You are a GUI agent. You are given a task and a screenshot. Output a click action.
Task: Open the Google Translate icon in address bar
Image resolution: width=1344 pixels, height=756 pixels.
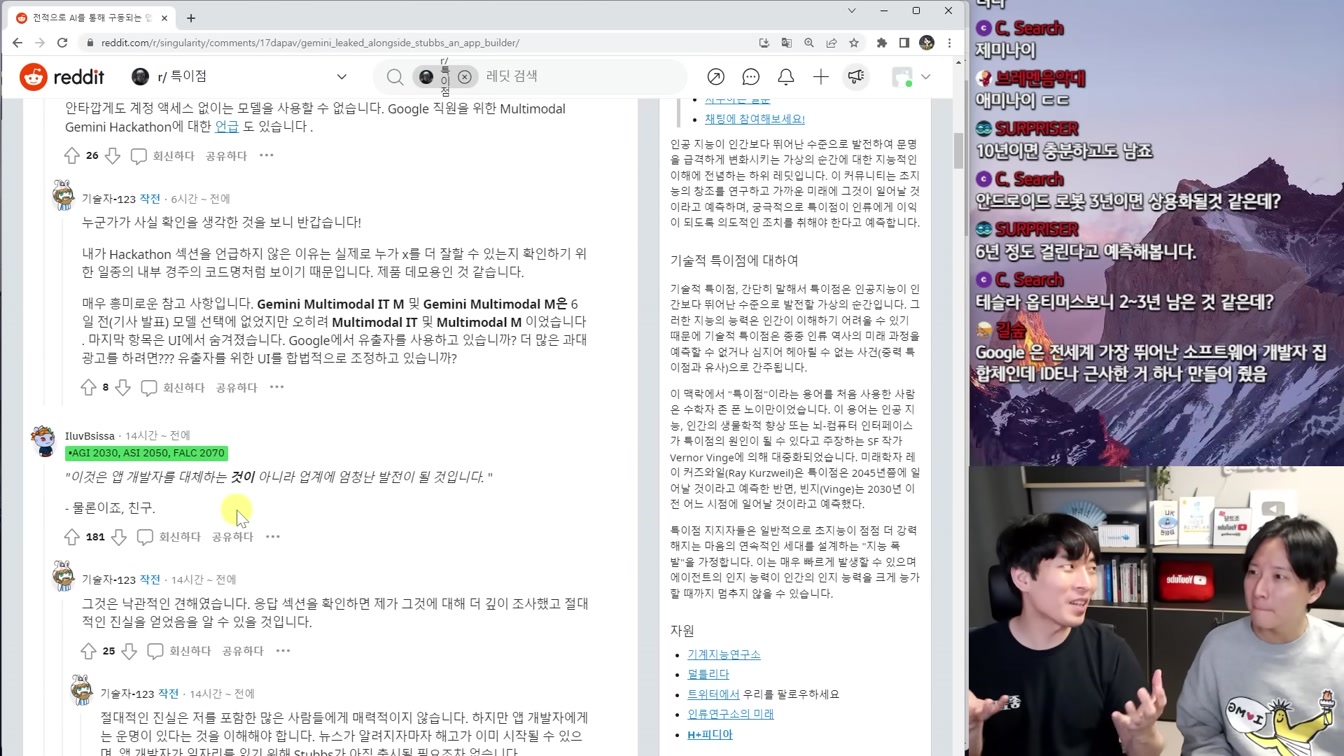click(786, 43)
